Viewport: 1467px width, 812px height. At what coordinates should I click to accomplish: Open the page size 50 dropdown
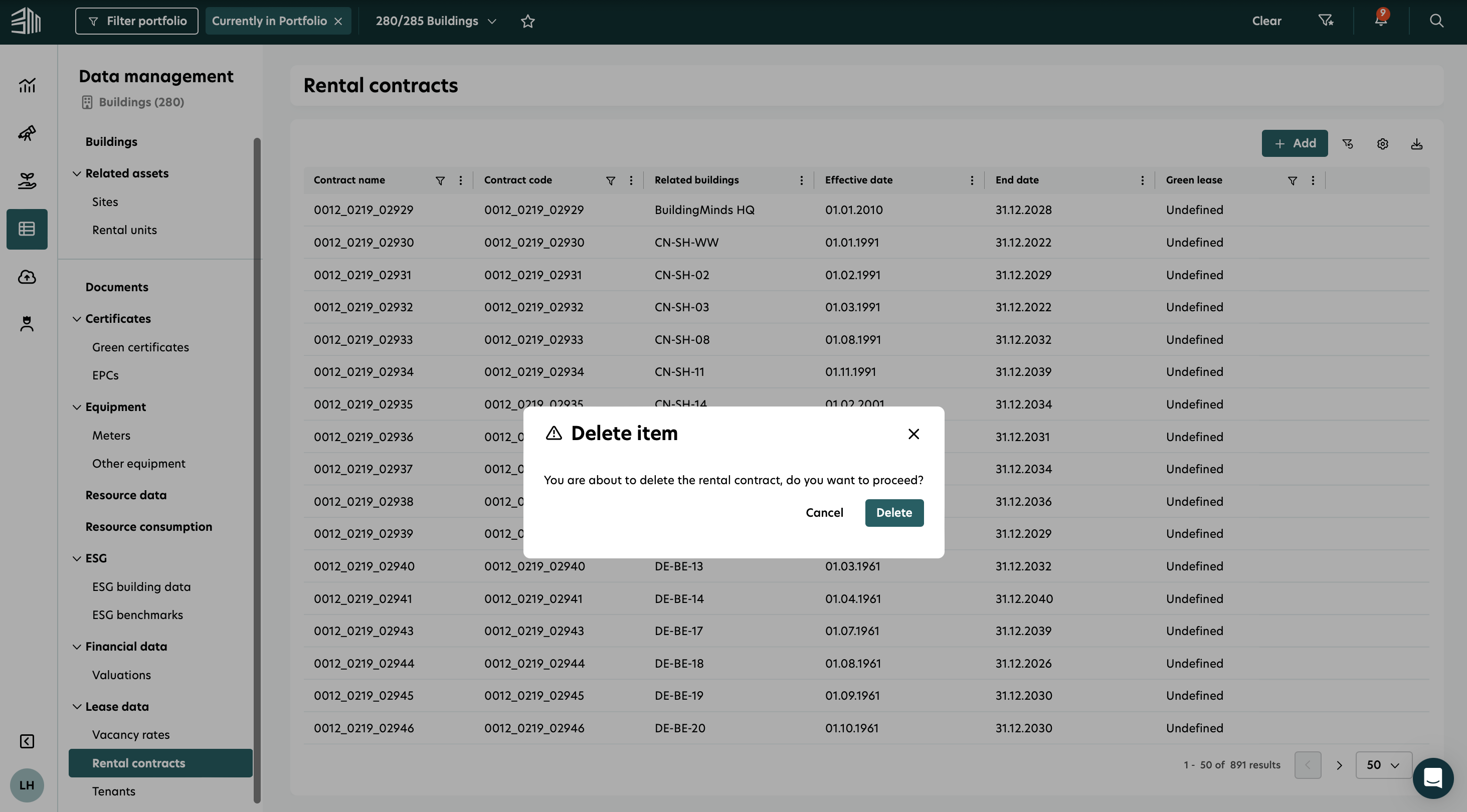[x=1383, y=765]
